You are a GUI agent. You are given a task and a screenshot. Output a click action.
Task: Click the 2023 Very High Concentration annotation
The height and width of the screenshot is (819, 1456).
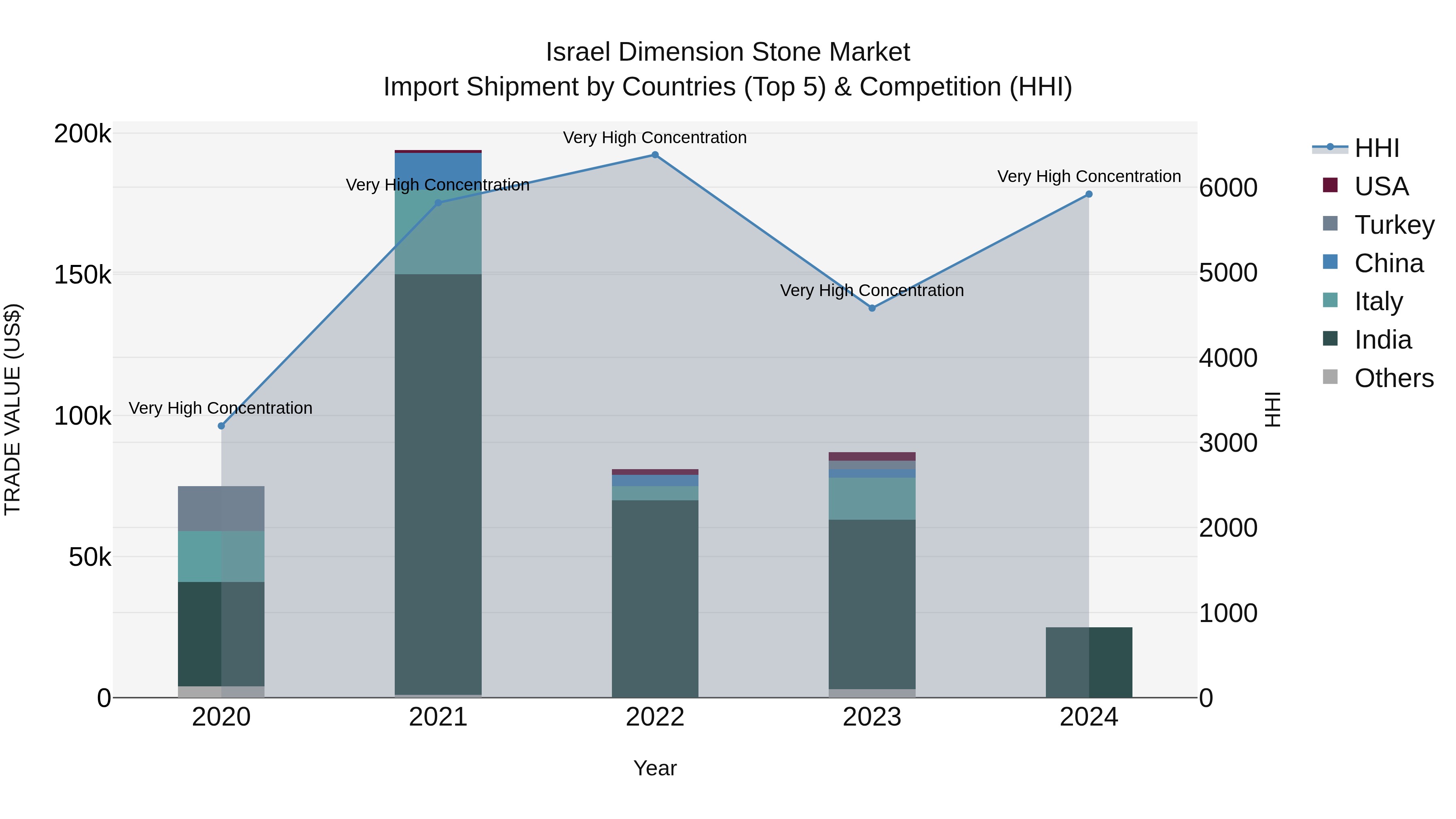pyautogui.click(x=872, y=290)
